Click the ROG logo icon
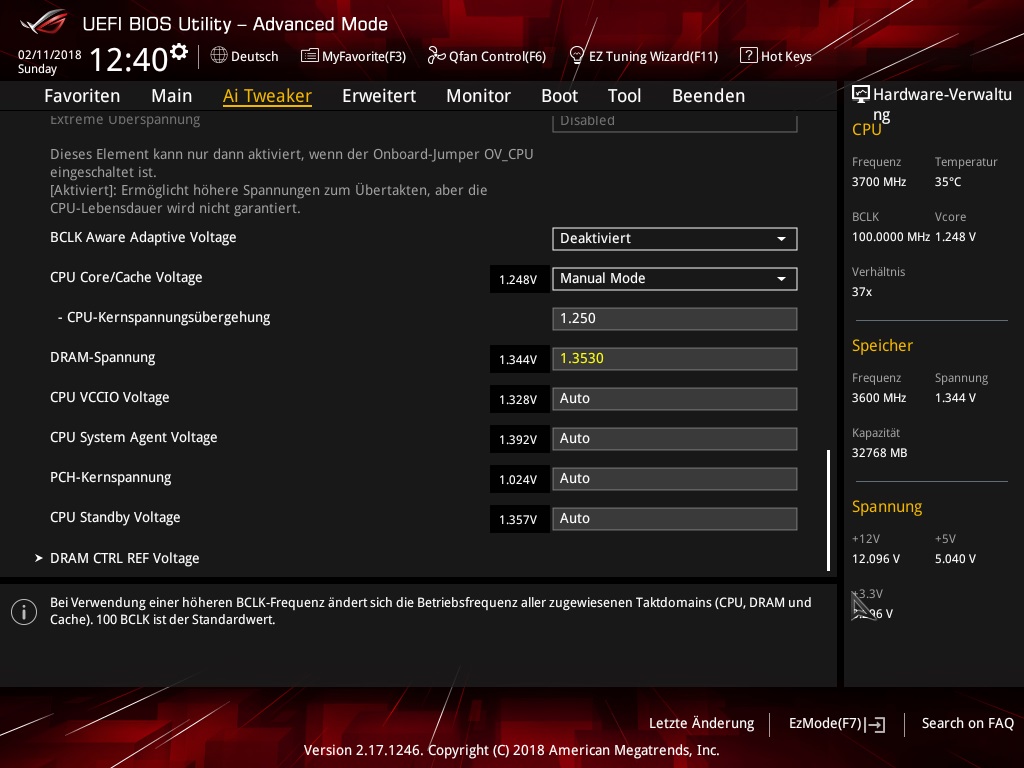1024x768 pixels. click(x=44, y=22)
